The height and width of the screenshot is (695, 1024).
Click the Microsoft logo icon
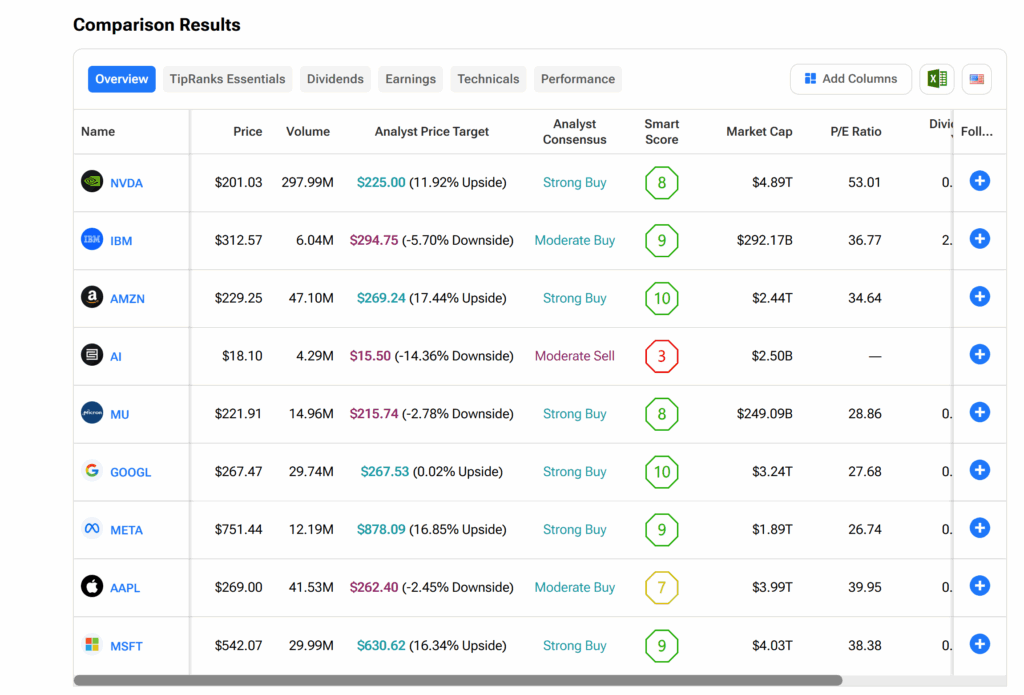(x=92, y=645)
